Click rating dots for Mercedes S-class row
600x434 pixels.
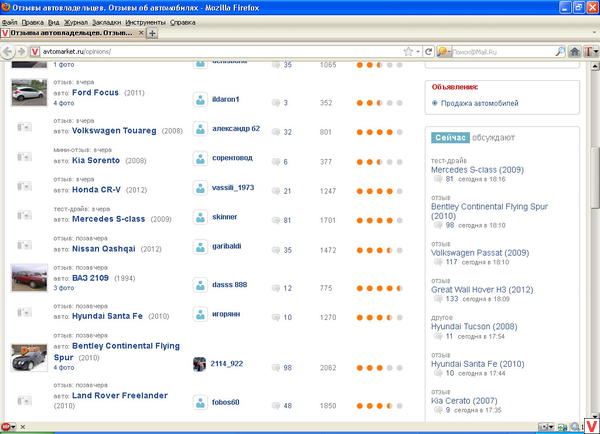coord(379,220)
